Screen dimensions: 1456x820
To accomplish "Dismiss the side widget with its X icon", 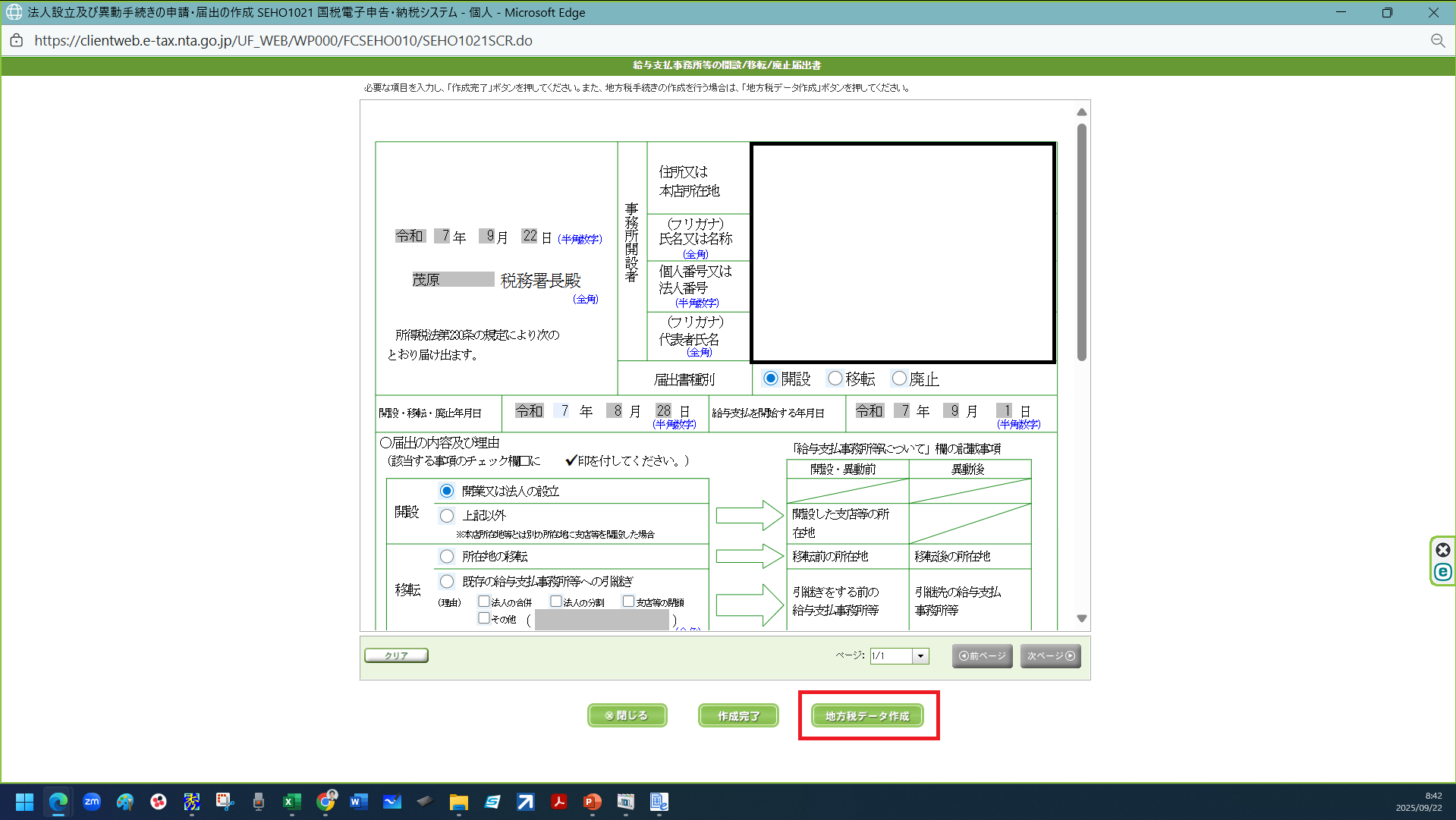I will pos(1442,550).
